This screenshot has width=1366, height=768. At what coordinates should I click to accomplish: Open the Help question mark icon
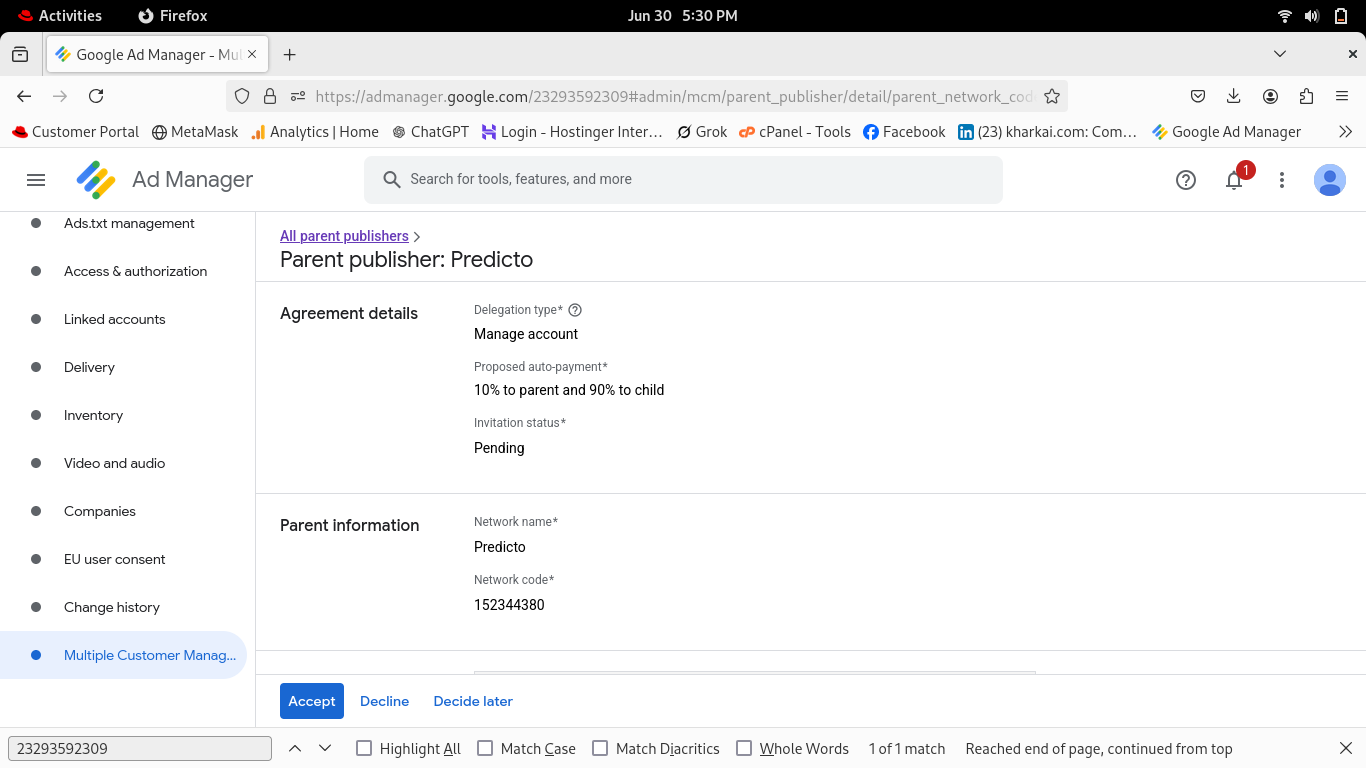point(1186,180)
